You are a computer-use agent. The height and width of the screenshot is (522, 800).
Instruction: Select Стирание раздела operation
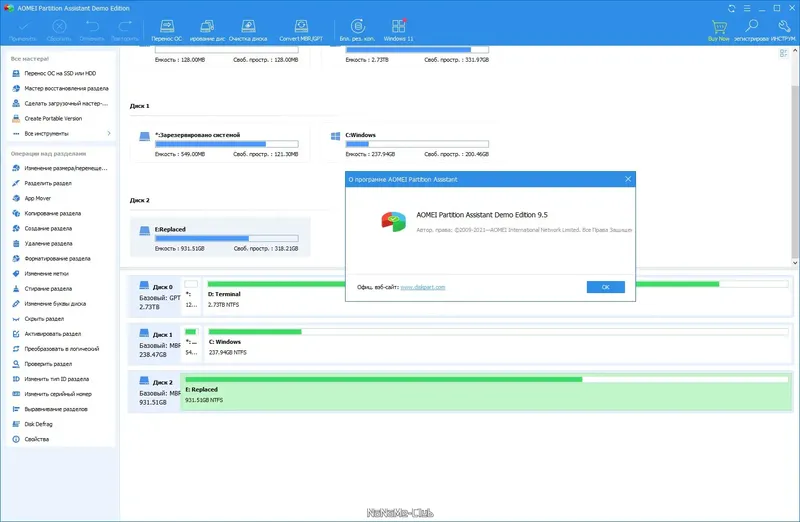pyautogui.click(x=41, y=288)
